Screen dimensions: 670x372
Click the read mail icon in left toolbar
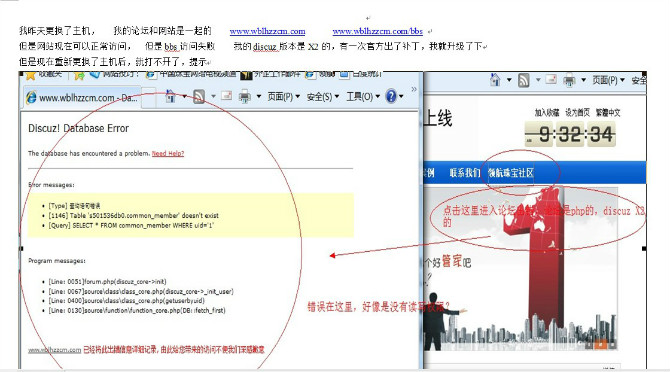(x=226, y=96)
